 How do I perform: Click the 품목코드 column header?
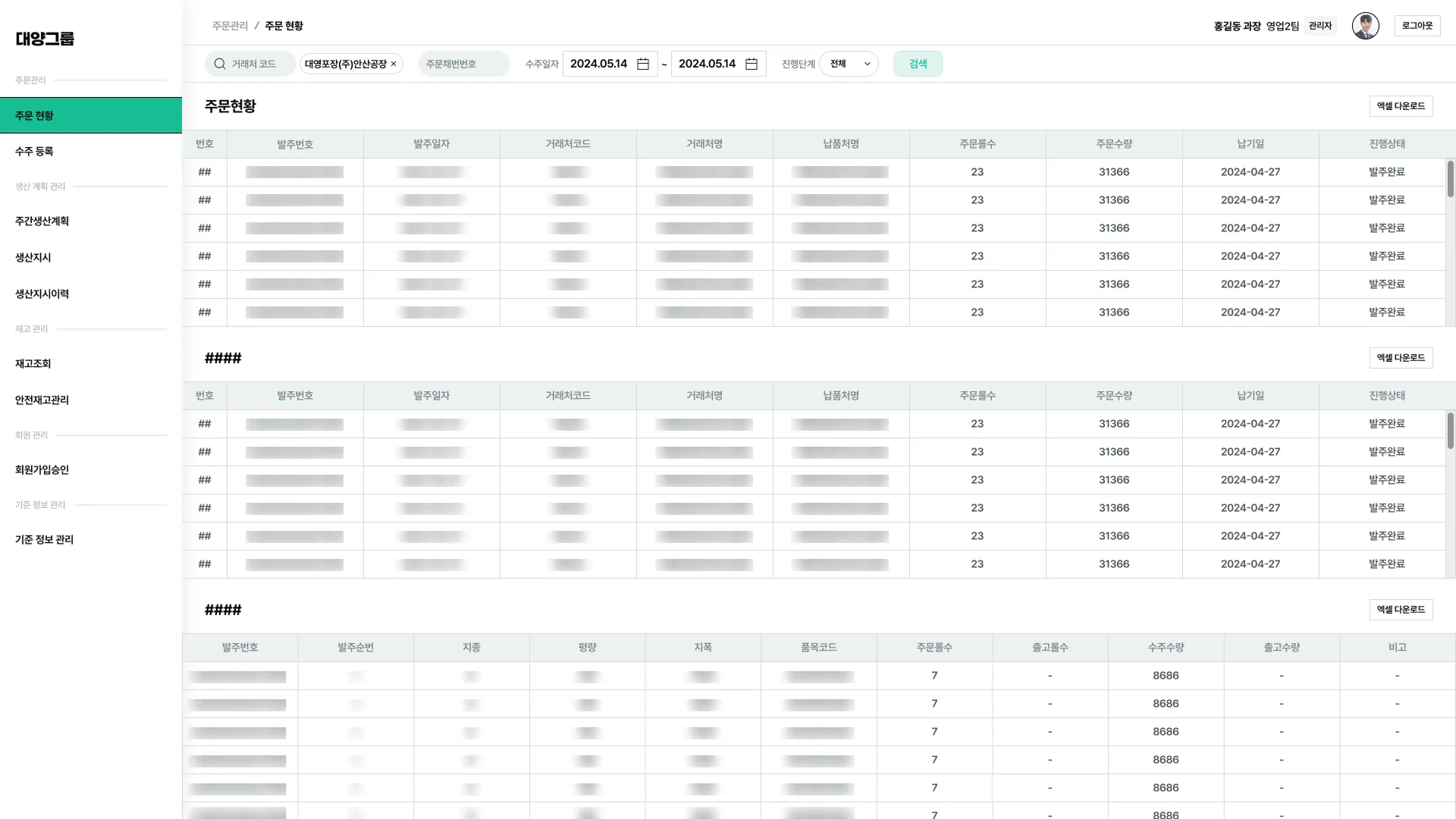tap(818, 648)
